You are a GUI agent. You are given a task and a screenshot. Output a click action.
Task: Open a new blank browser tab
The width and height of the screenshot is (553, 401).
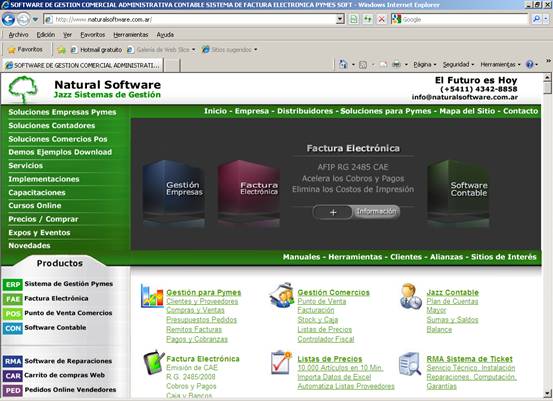[x=172, y=66]
